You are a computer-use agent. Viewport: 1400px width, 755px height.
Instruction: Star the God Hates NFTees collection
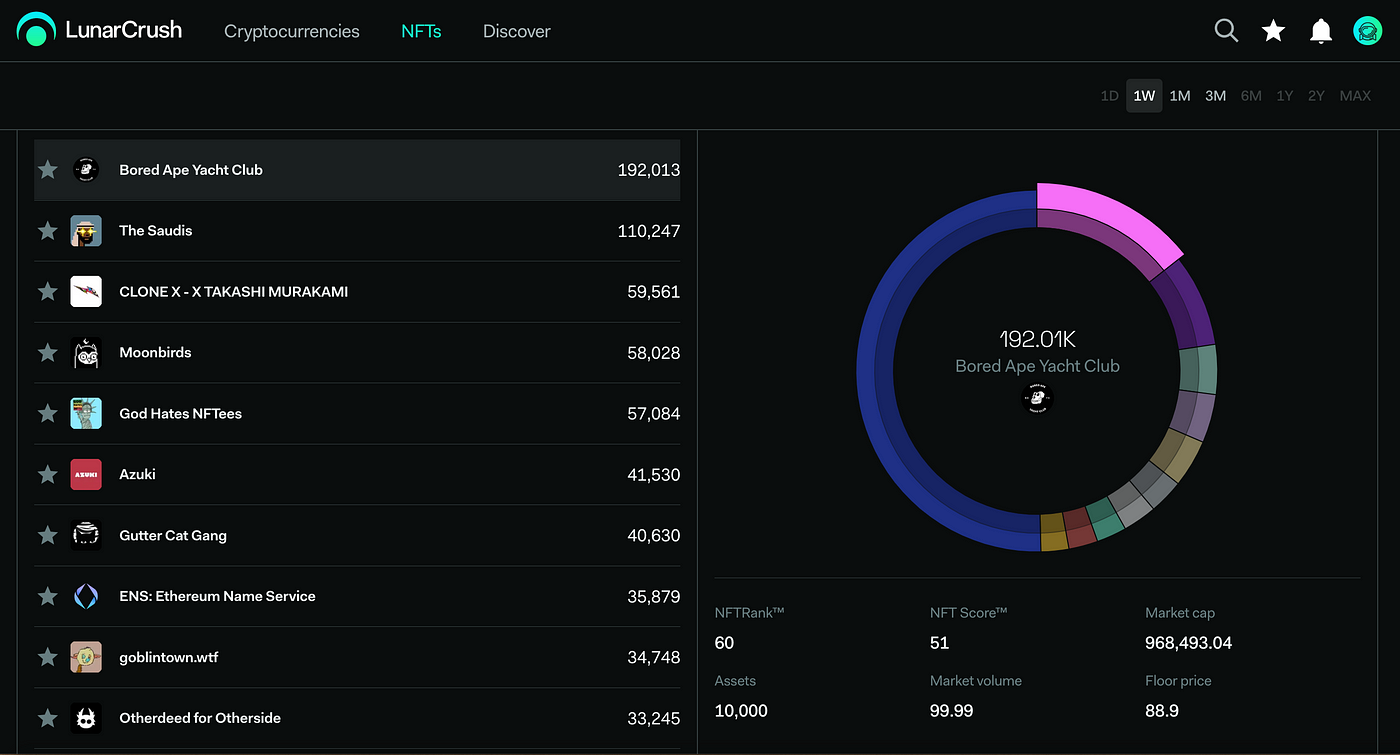pos(47,413)
